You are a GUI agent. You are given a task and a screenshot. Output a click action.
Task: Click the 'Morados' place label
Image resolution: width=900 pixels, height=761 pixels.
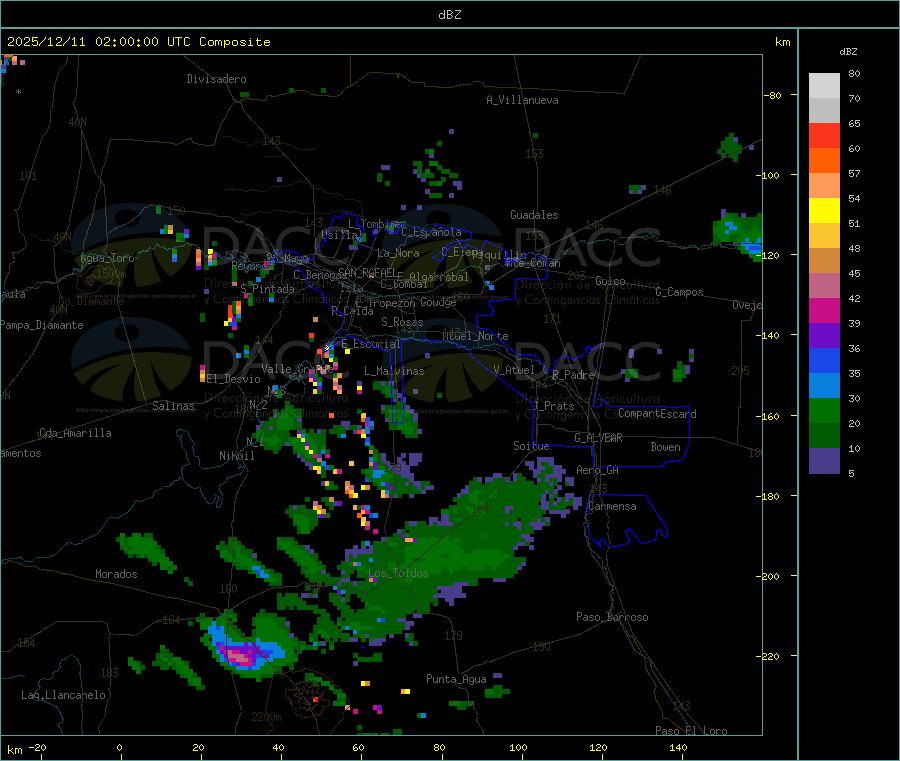(116, 574)
